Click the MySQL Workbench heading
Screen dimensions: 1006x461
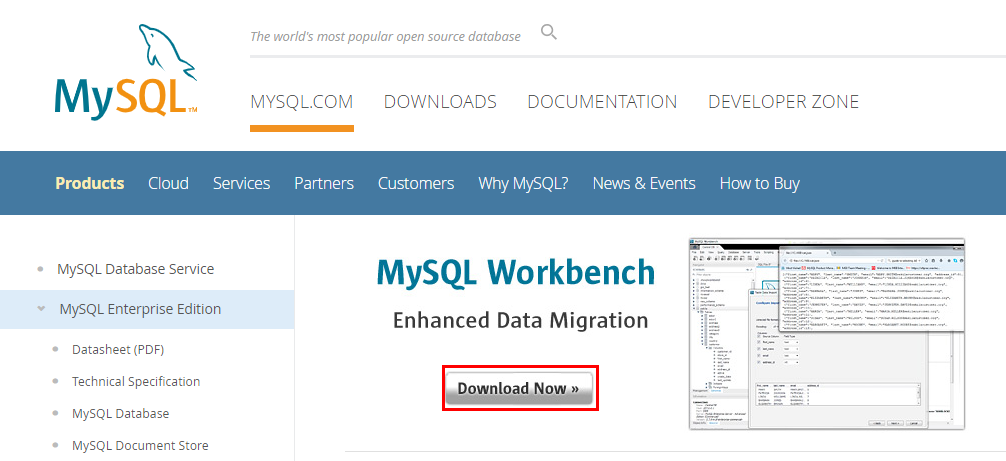[516, 274]
